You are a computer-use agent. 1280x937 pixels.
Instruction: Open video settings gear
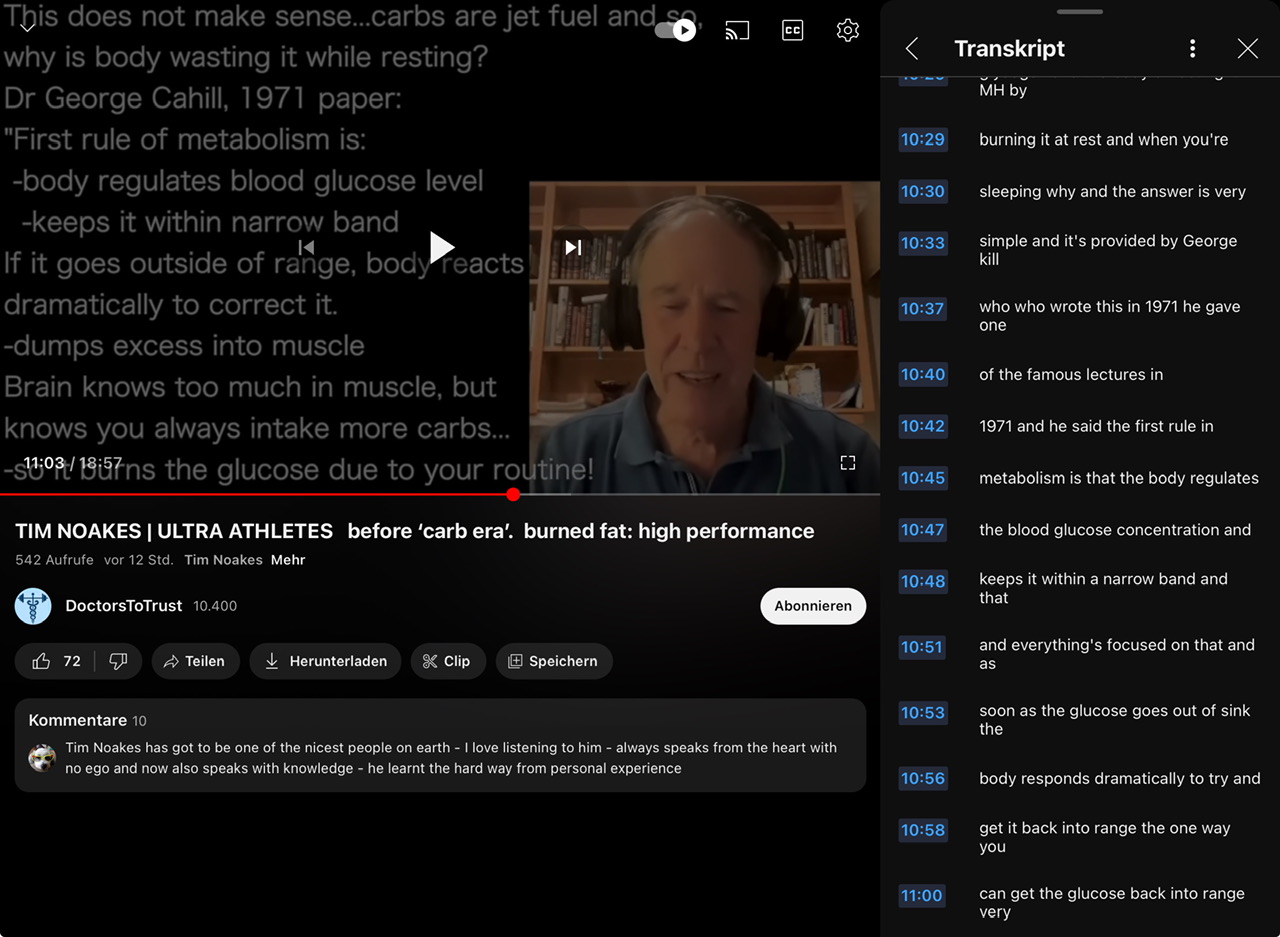pyautogui.click(x=847, y=31)
